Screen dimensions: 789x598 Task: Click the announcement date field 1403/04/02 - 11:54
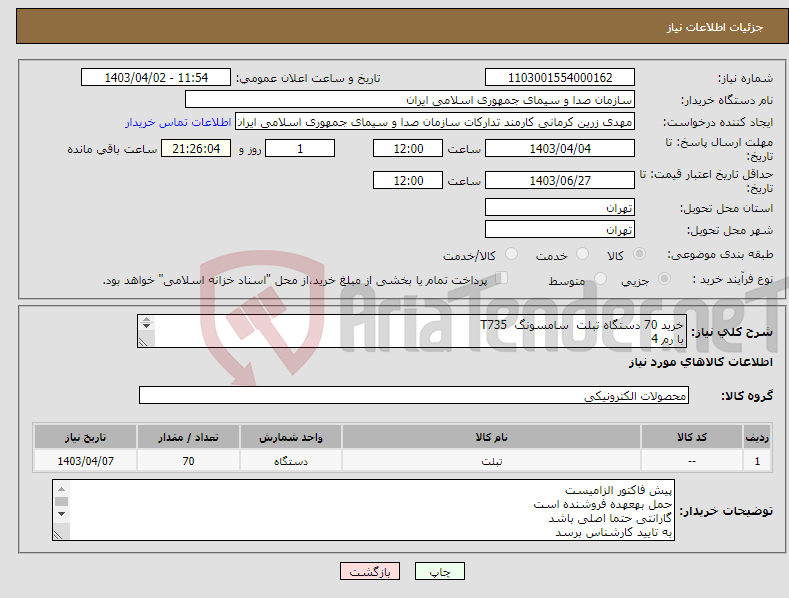tap(156, 78)
